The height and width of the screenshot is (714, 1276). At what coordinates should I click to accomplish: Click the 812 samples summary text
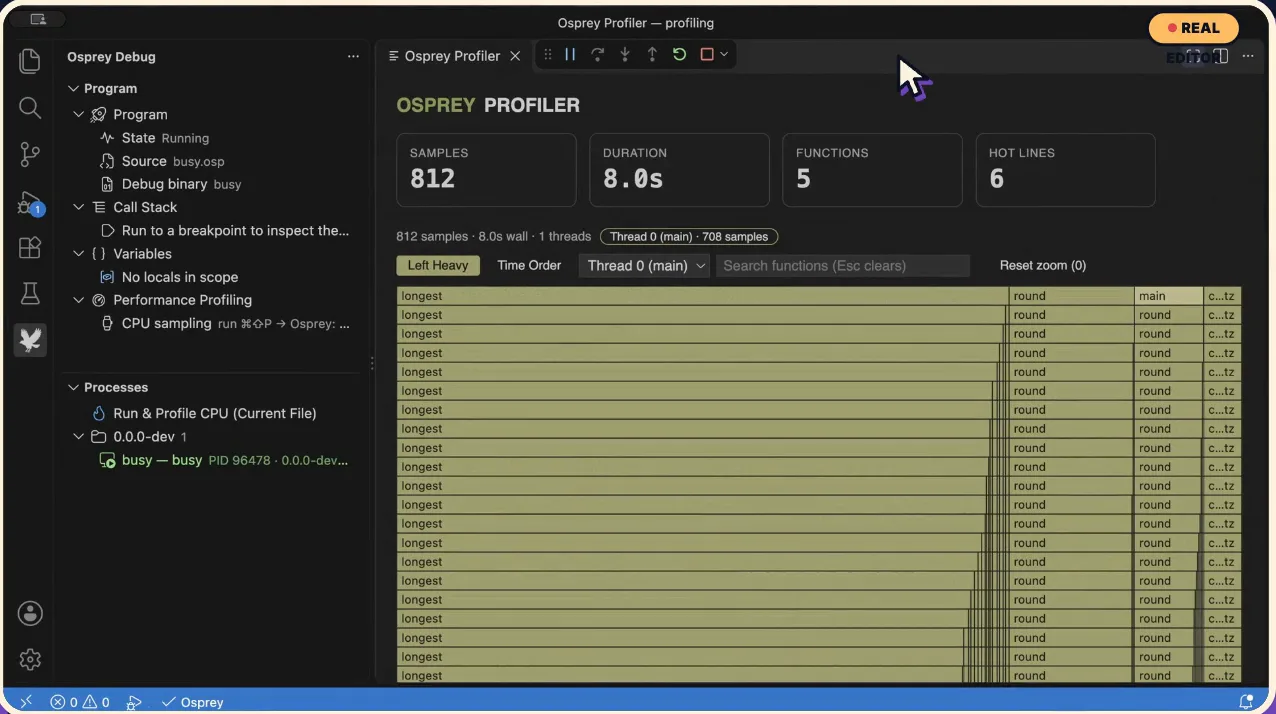click(494, 237)
